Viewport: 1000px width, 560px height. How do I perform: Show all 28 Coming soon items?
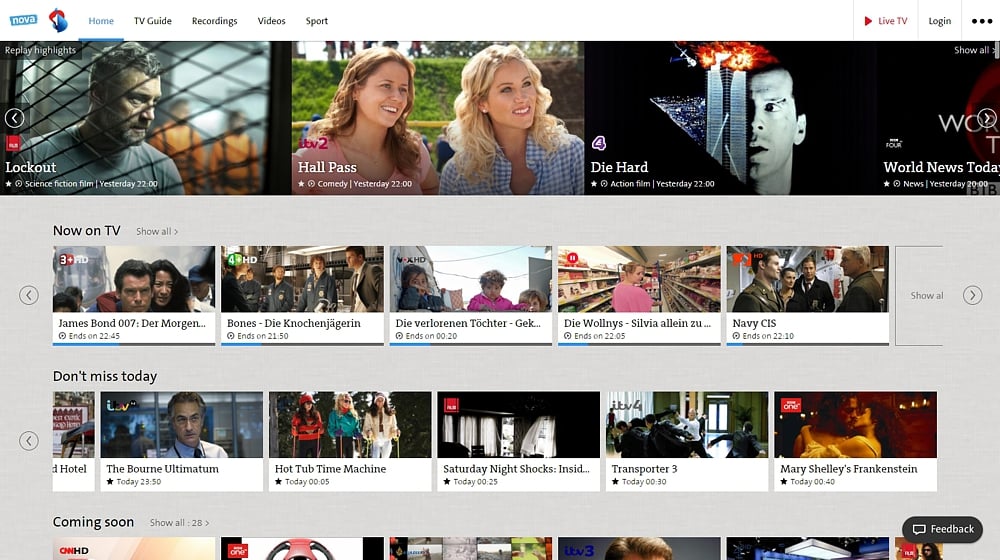179,523
